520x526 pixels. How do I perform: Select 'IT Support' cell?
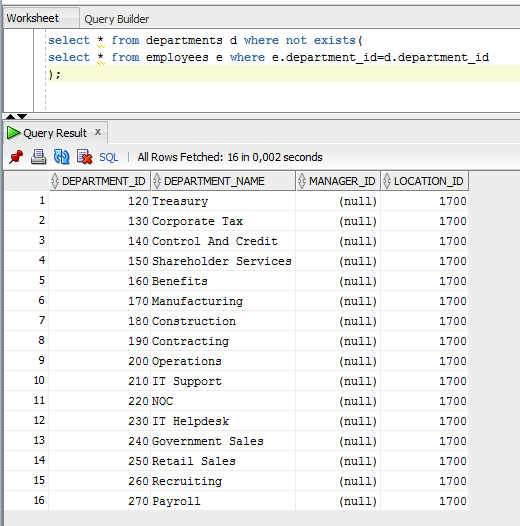223,381
